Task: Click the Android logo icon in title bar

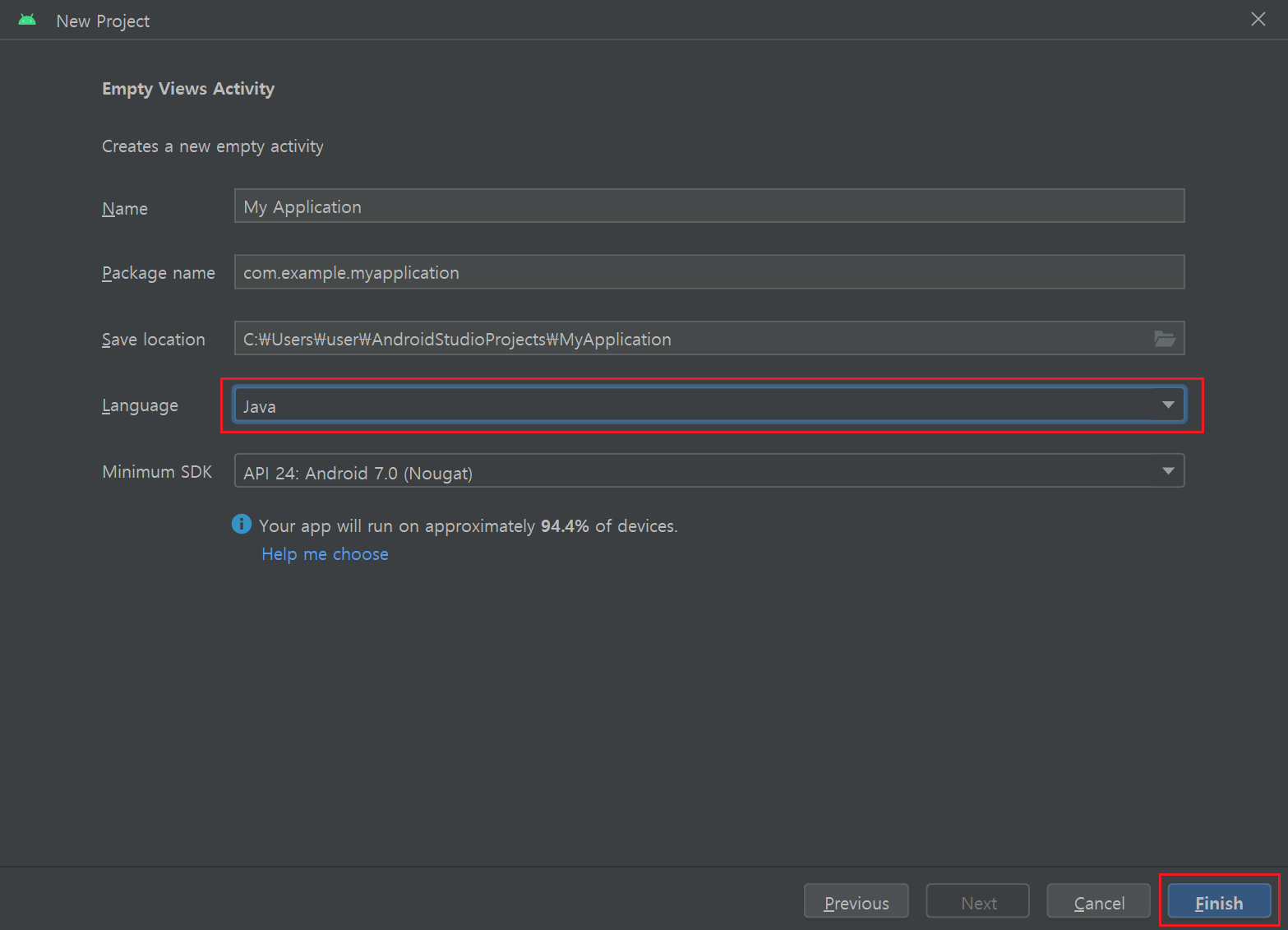Action: (x=27, y=20)
